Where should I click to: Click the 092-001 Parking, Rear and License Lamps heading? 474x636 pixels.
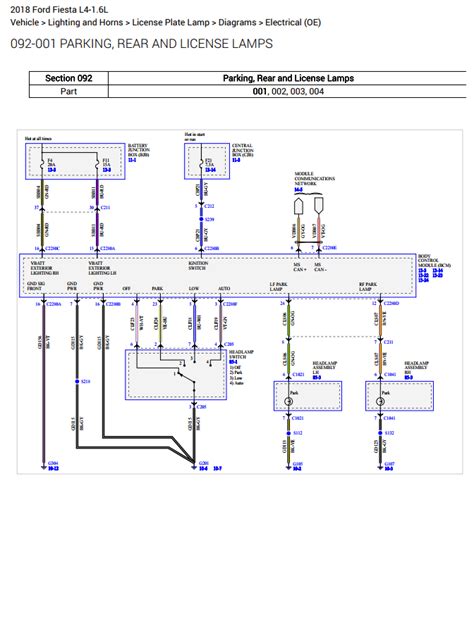[x=142, y=43]
